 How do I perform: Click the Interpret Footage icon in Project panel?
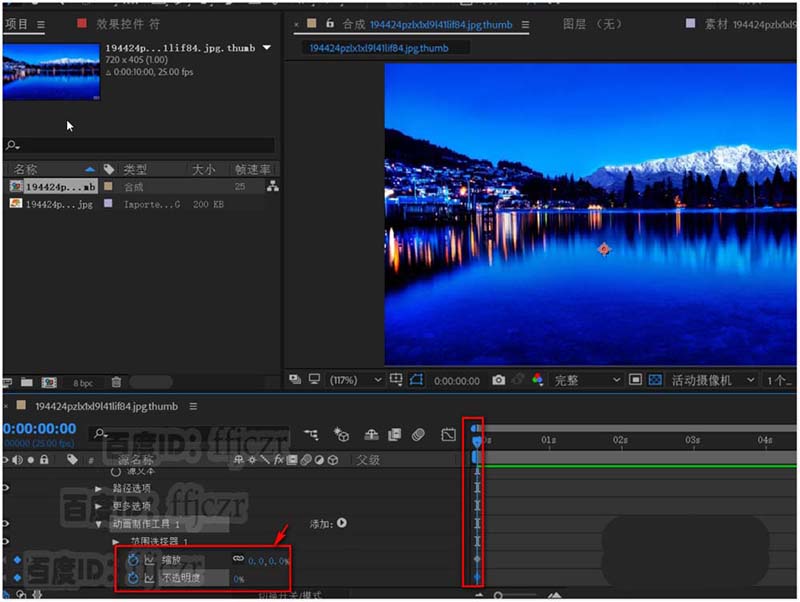pos(7,382)
